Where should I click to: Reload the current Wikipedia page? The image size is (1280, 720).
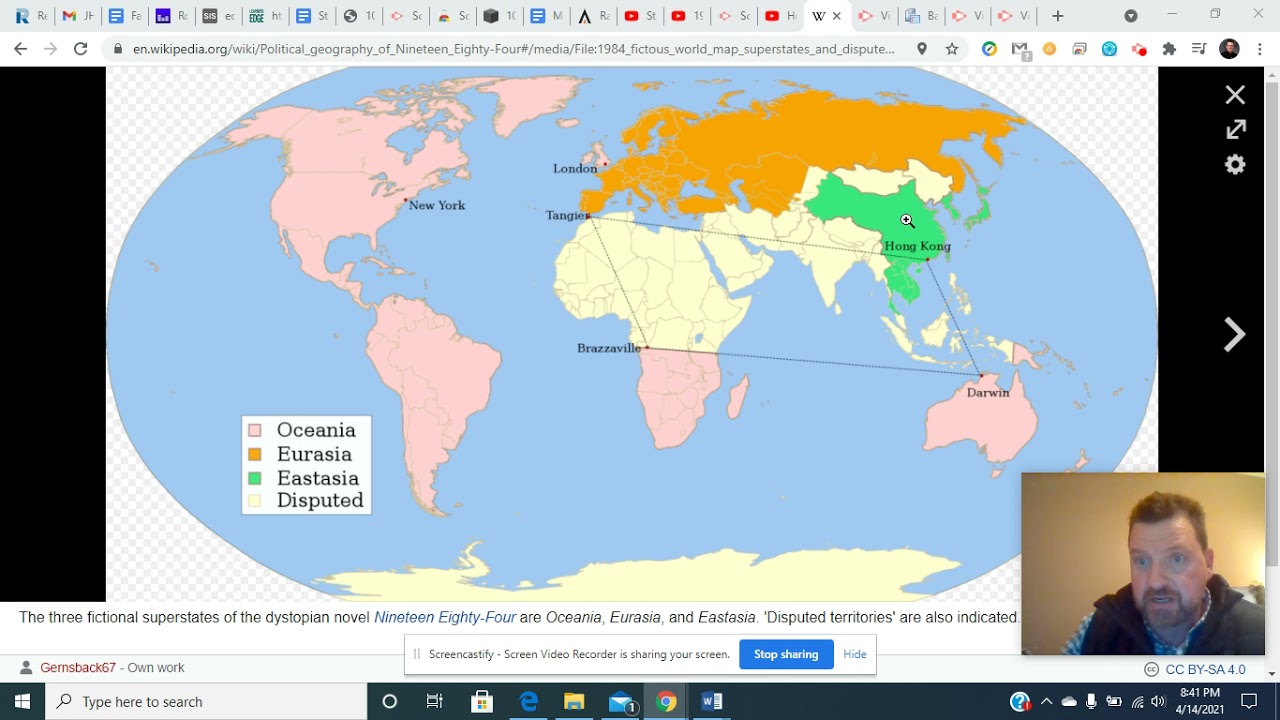[80, 49]
